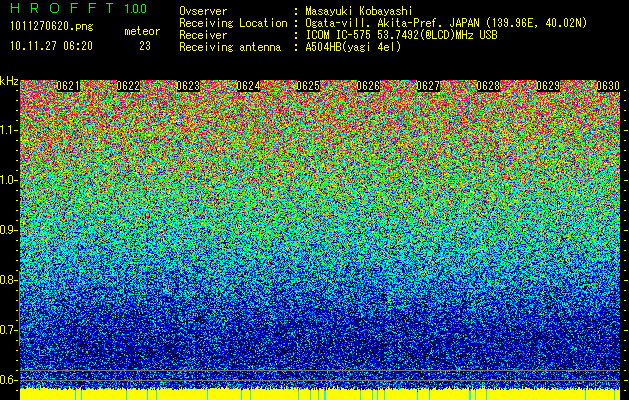Image resolution: width=629 pixels, height=400 pixels.
Task: Click the meteor count 23
Action: point(145,46)
